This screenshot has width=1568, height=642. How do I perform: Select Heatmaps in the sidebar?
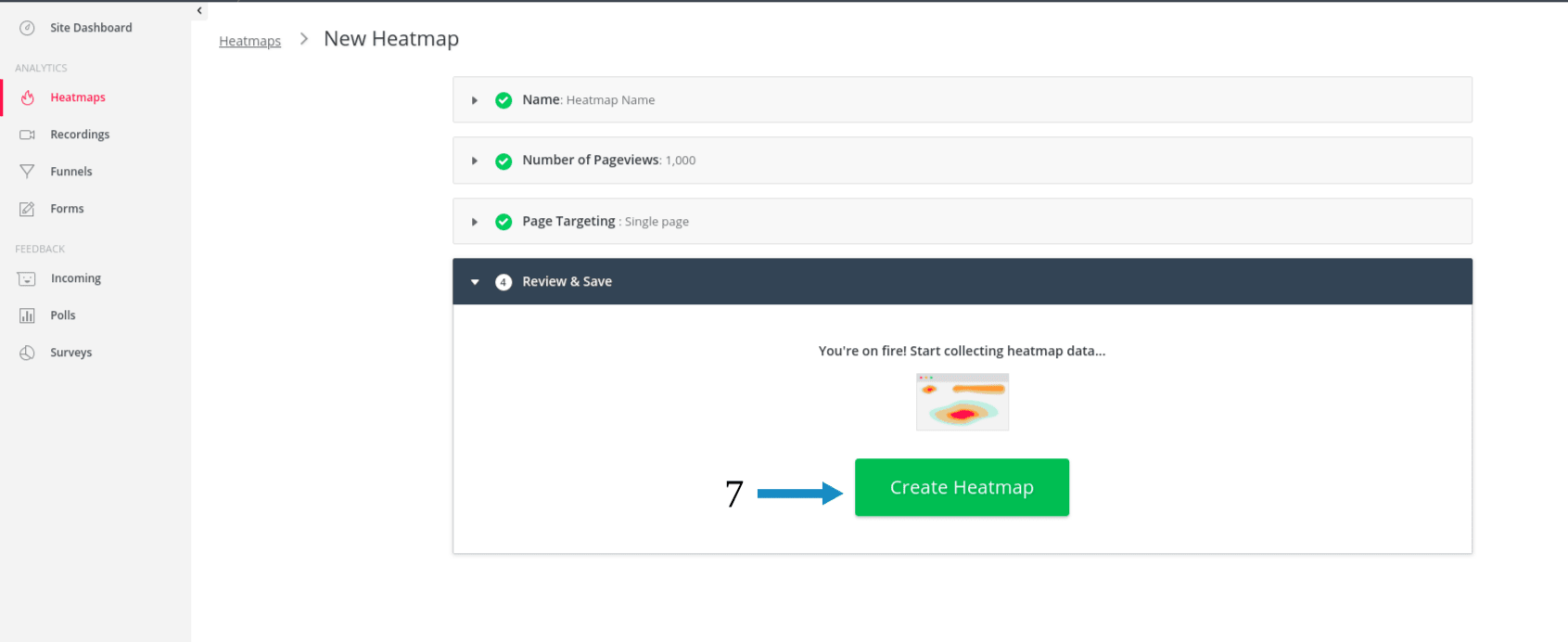point(78,97)
